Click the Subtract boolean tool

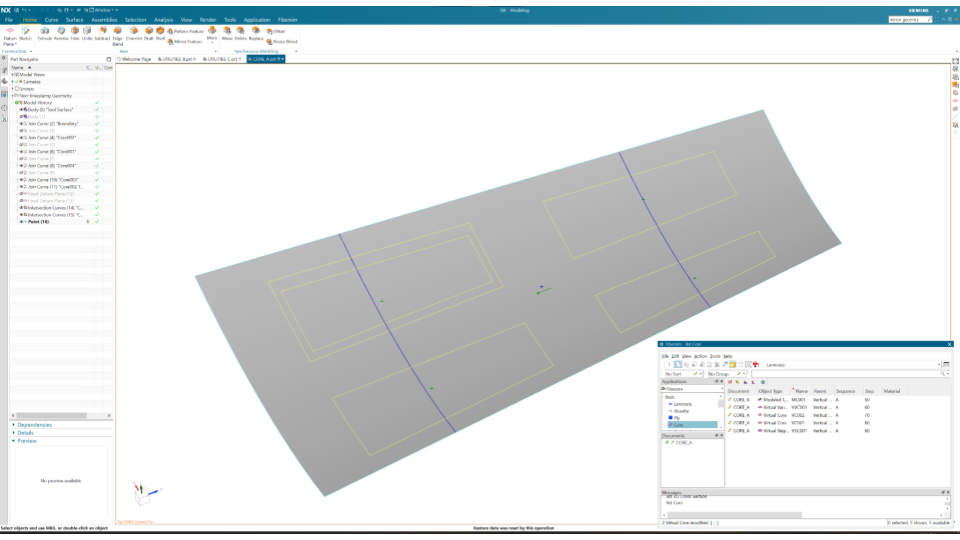tap(102, 32)
